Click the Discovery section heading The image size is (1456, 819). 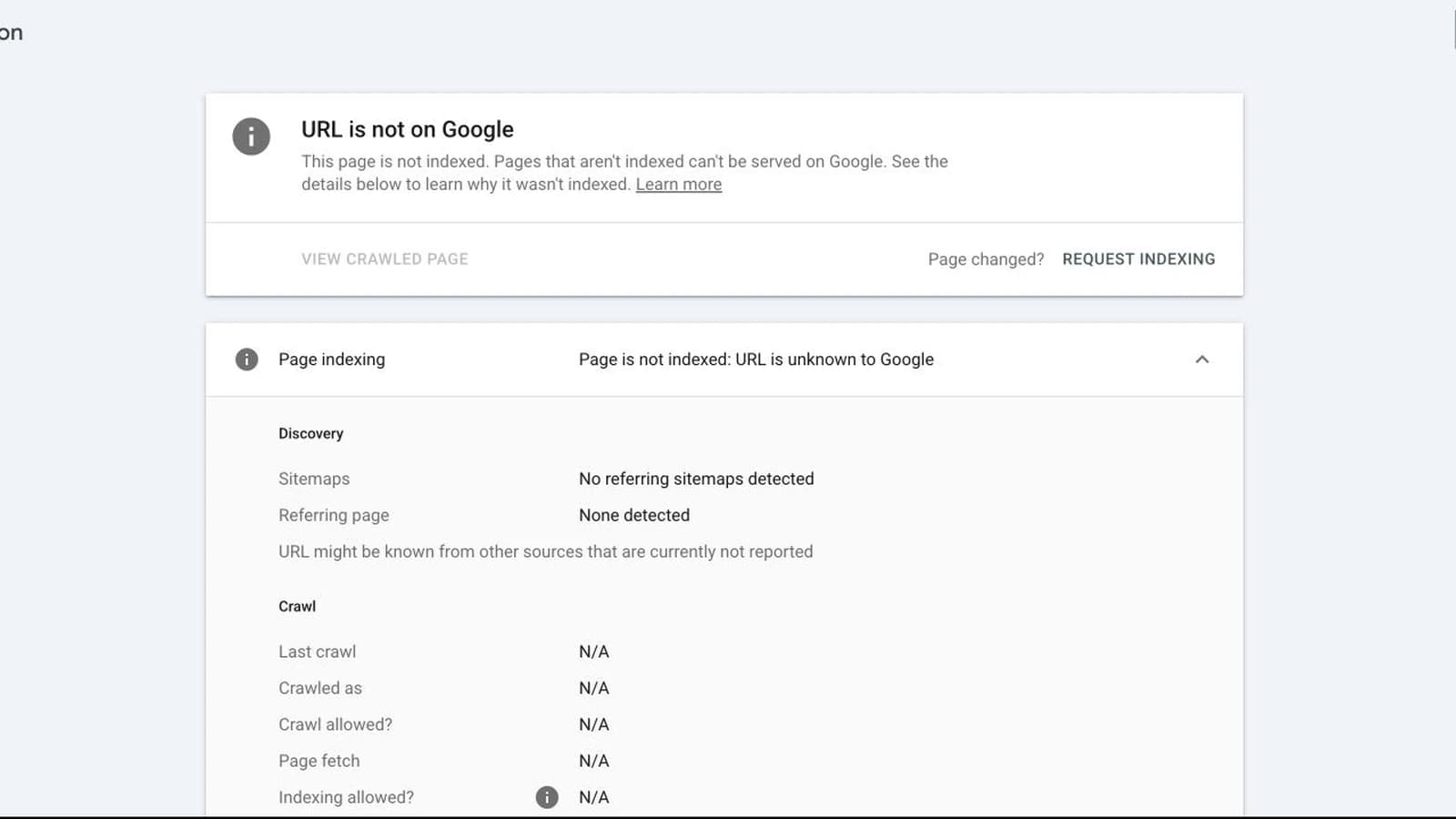click(x=311, y=433)
